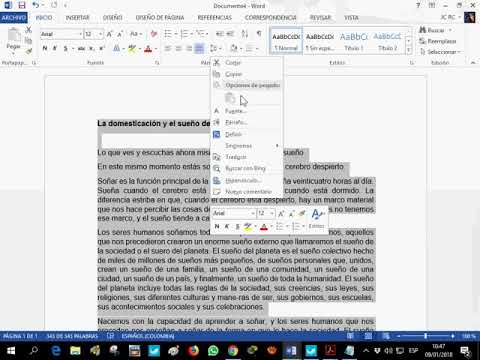Toggle underline (S) in the ribbon
Viewport: 480px width, 360px height.
click(x=66, y=49)
